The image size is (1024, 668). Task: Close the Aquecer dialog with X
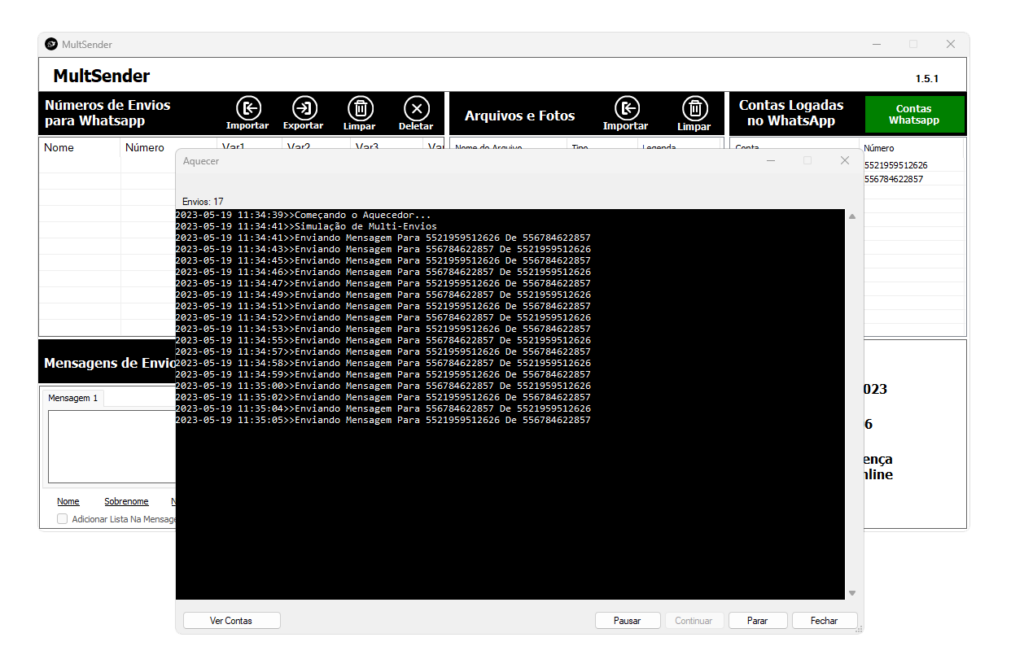coord(845,161)
